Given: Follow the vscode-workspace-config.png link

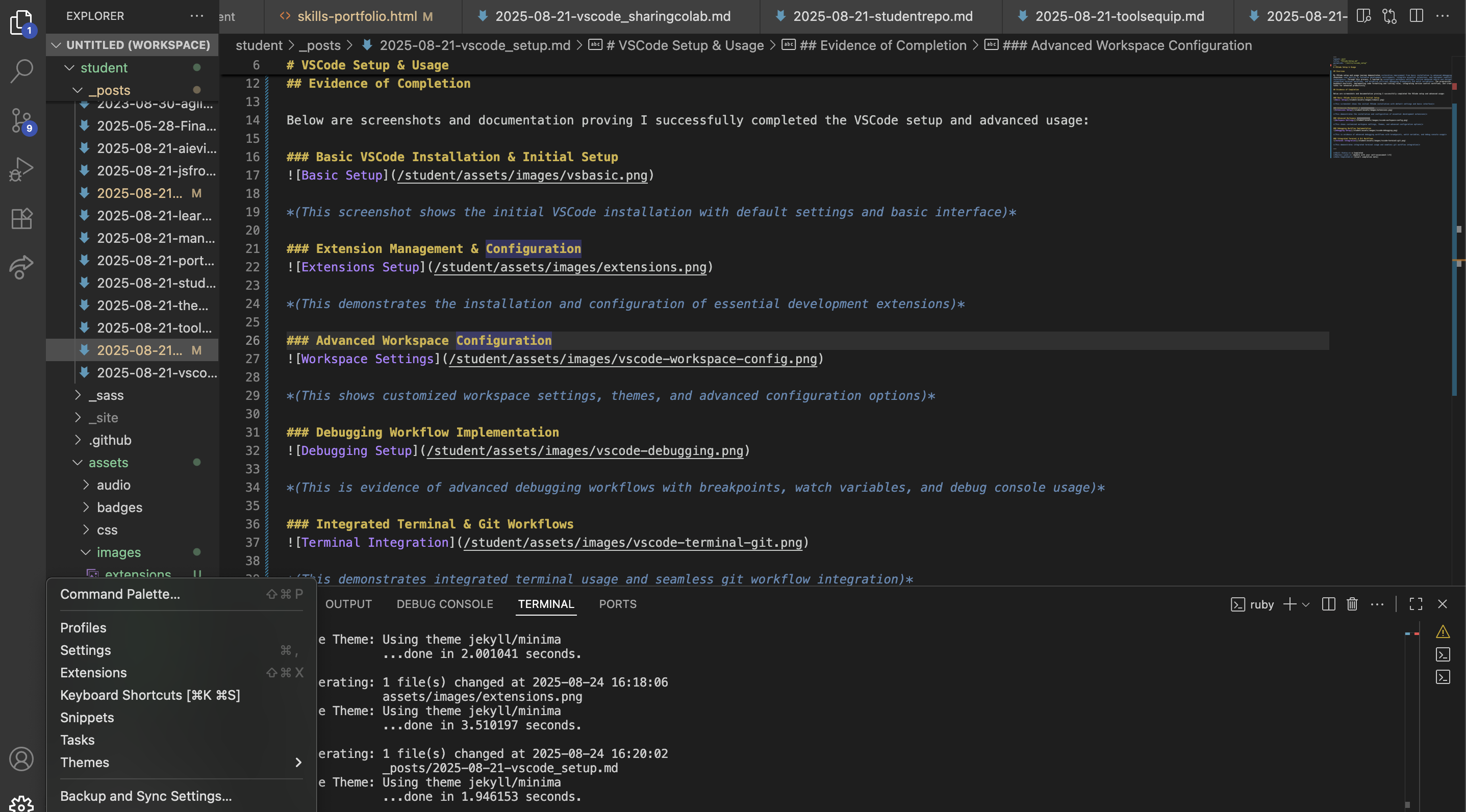Looking at the screenshot, I should coord(633,359).
